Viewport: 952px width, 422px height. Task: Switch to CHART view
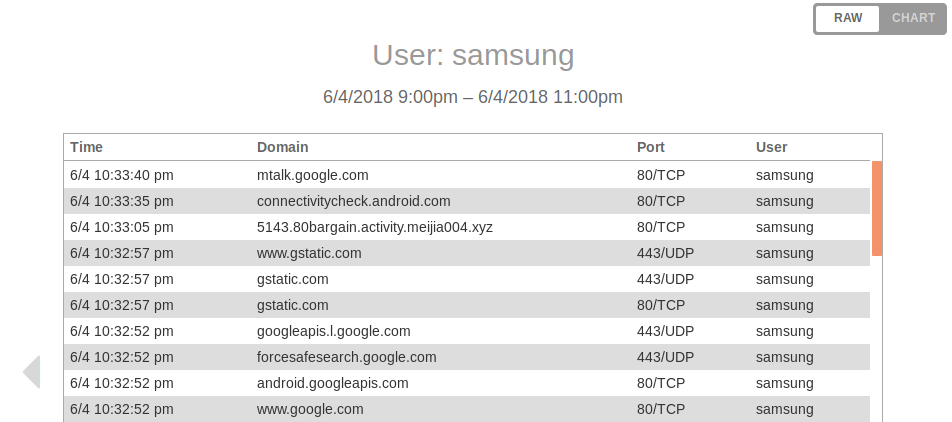point(913,19)
